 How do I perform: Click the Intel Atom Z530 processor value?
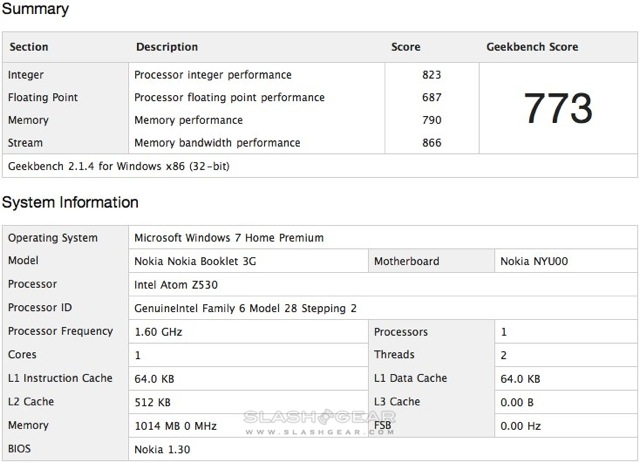(178, 284)
